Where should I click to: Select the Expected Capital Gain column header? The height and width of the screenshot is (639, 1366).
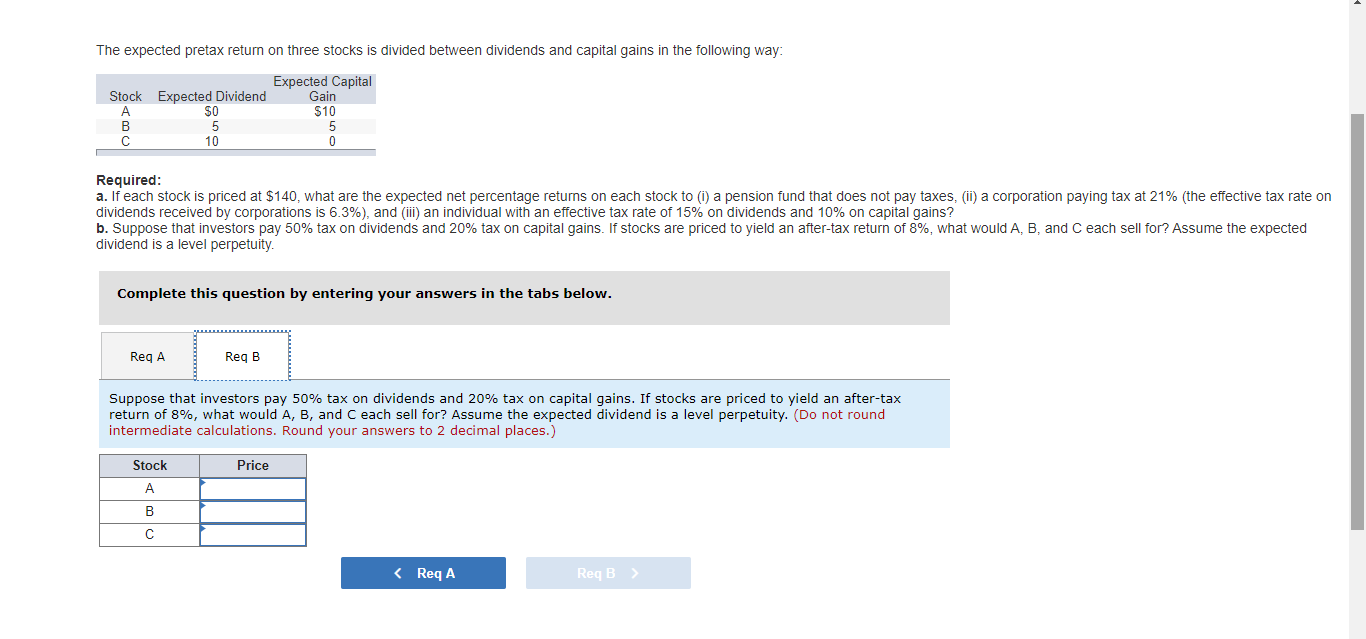tap(322, 88)
